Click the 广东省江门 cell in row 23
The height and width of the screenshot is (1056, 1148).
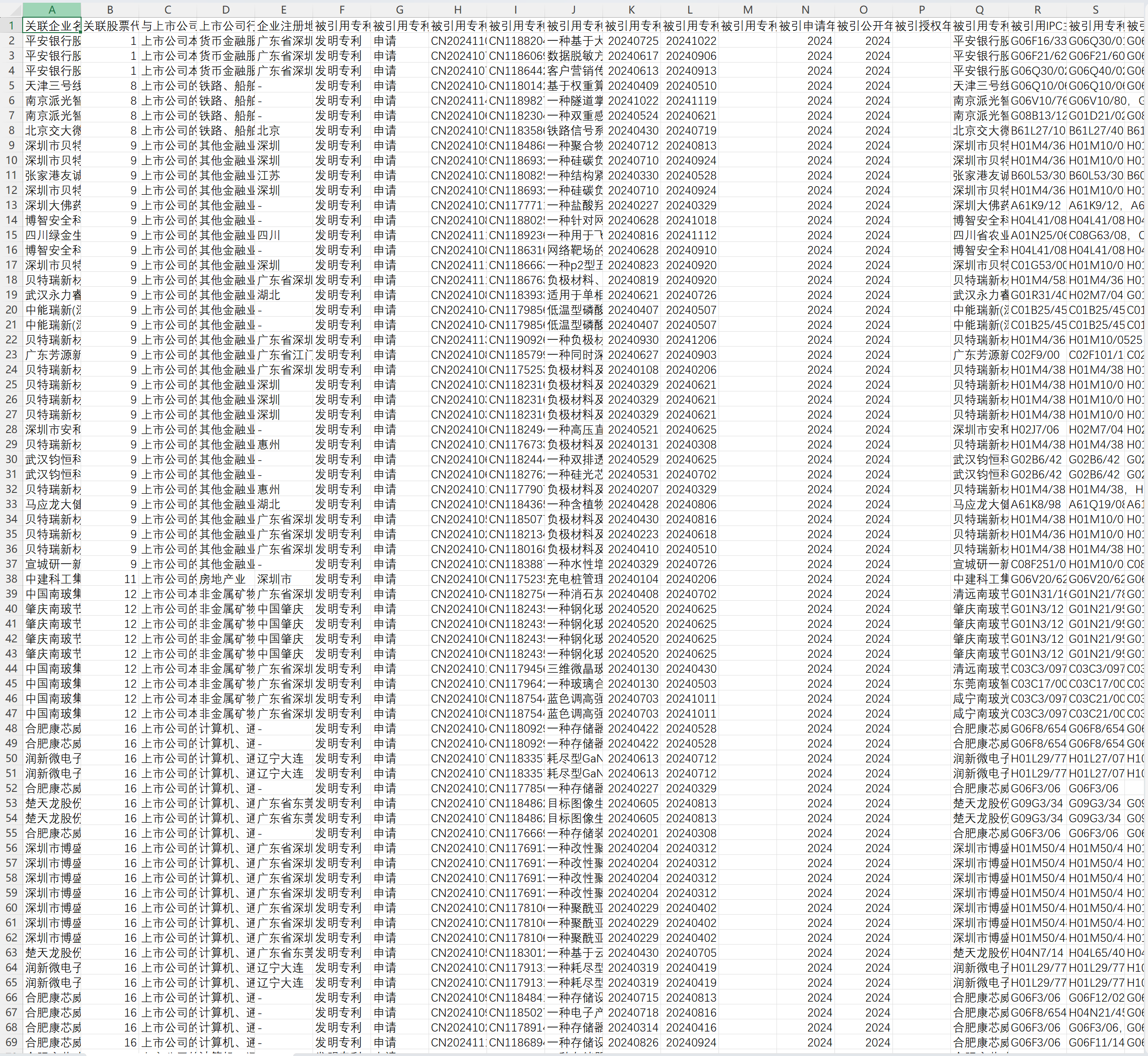pyautogui.click(x=284, y=355)
